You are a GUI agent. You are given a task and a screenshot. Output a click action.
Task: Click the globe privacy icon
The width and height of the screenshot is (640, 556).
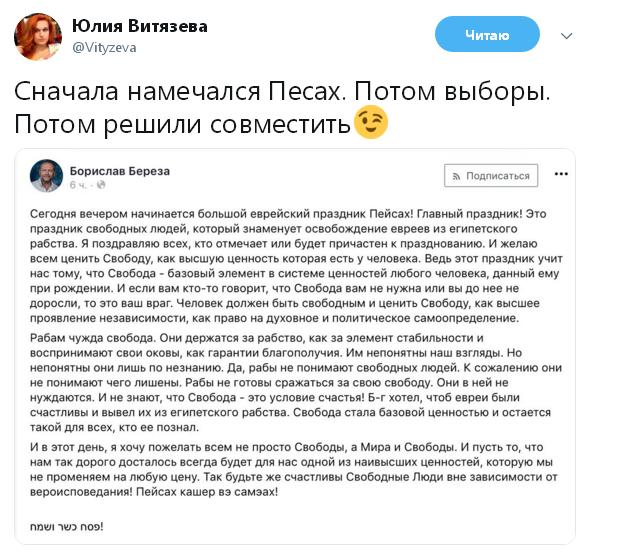point(101,185)
